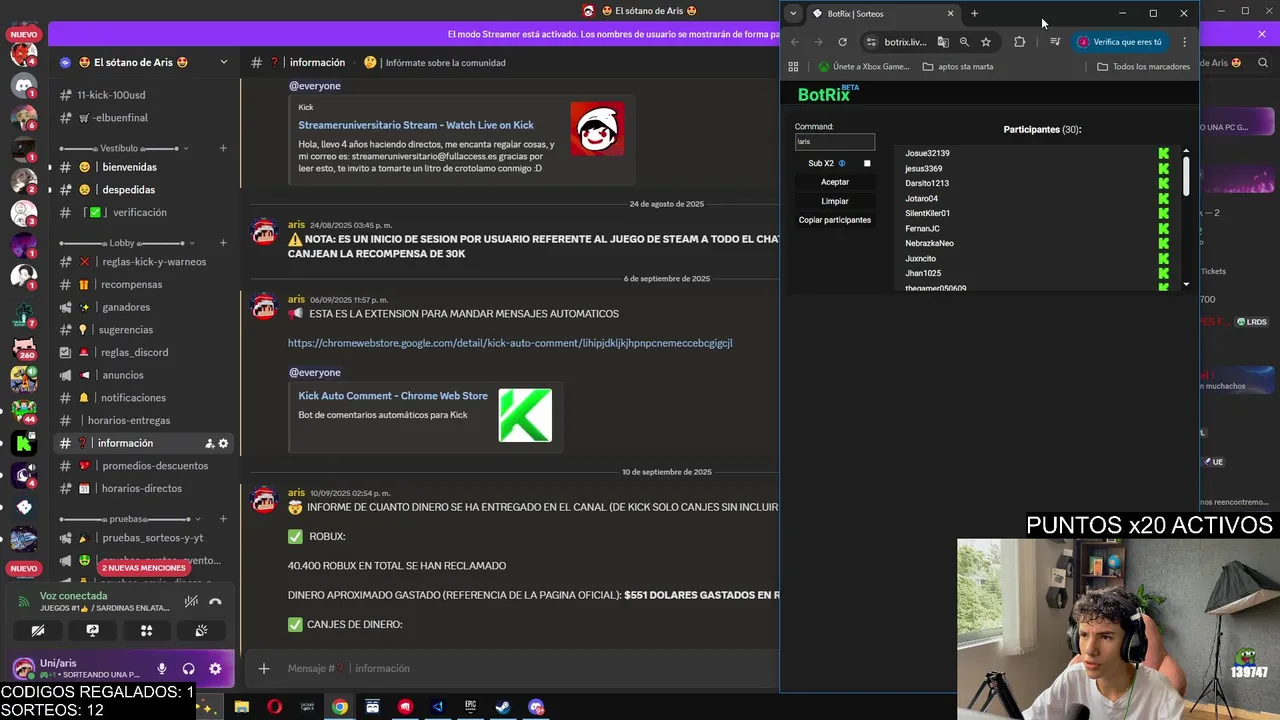The image size is (1280, 720).
Task: Open the ganadores channel
Action: [143, 307]
